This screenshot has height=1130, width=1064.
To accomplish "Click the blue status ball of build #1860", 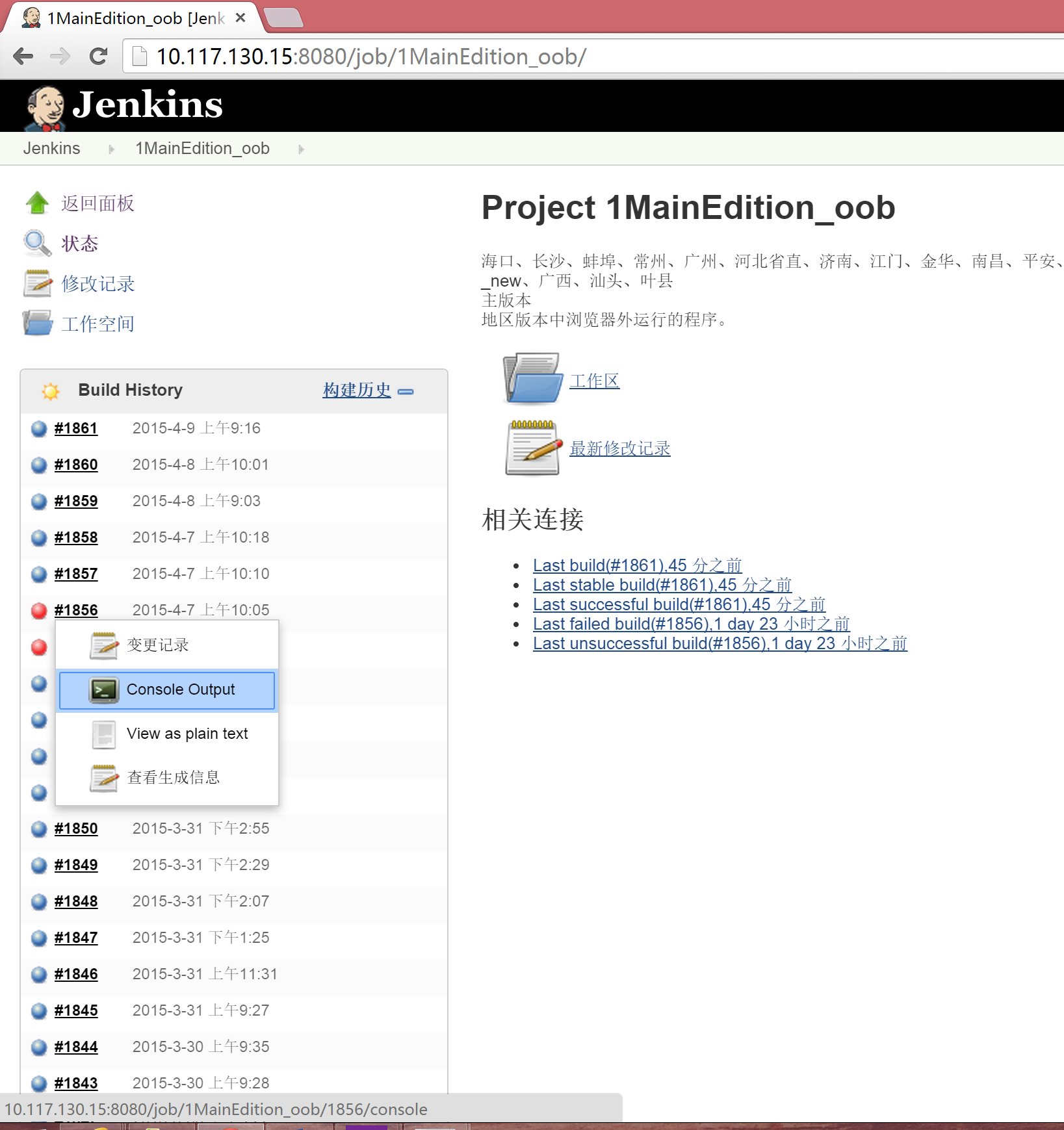I will (x=39, y=465).
